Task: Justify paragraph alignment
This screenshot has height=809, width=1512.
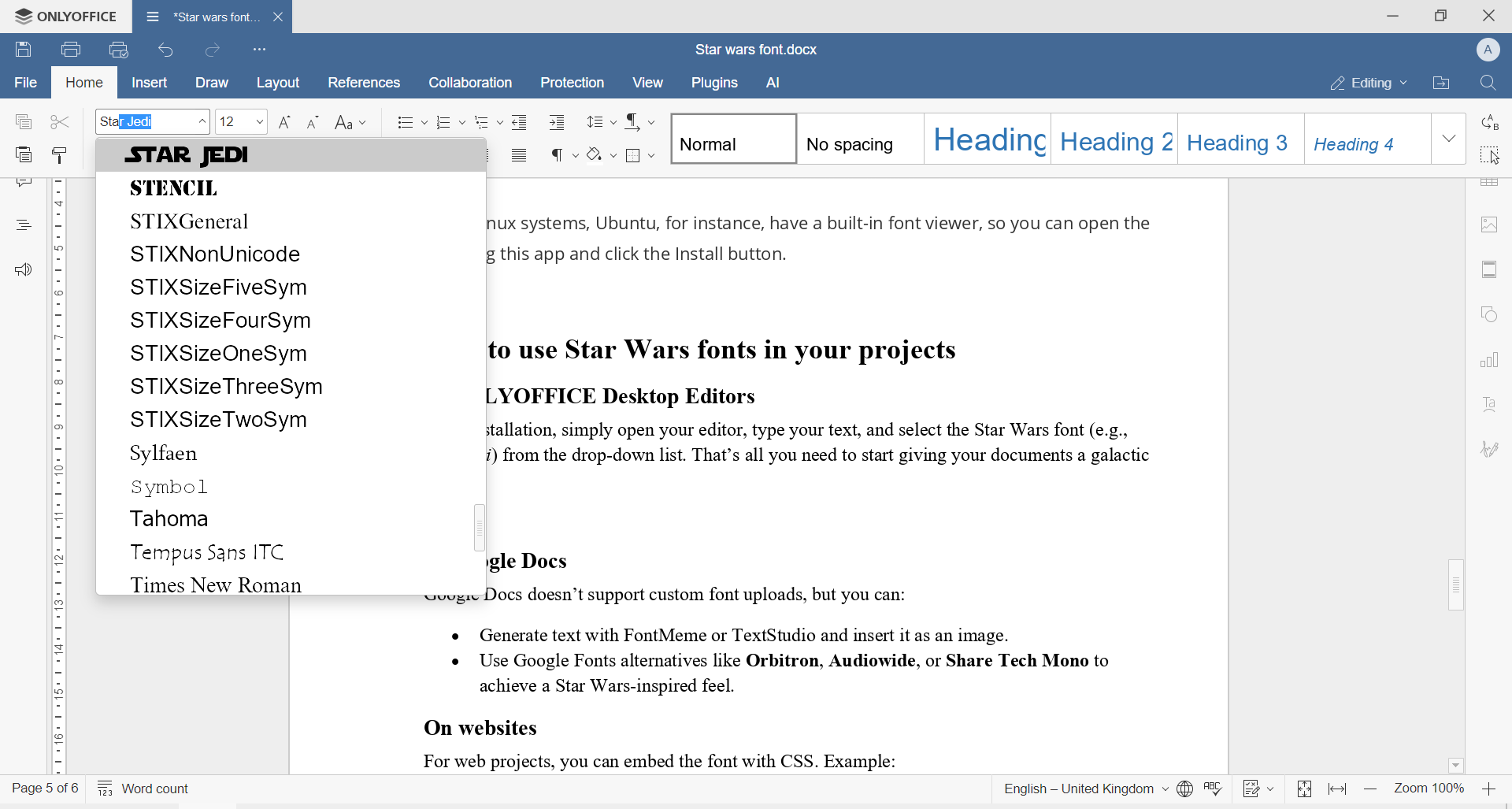Action: pyautogui.click(x=519, y=155)
